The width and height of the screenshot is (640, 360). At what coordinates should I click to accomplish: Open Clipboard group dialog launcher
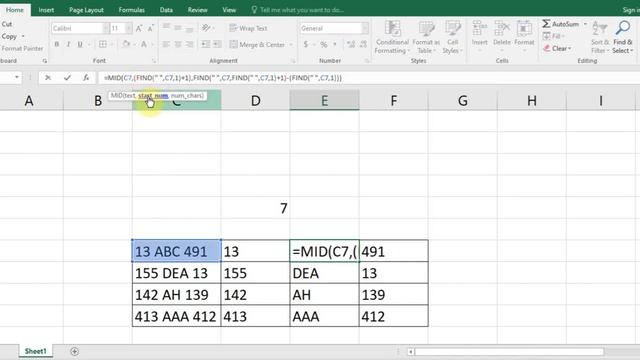pos(44,61)
